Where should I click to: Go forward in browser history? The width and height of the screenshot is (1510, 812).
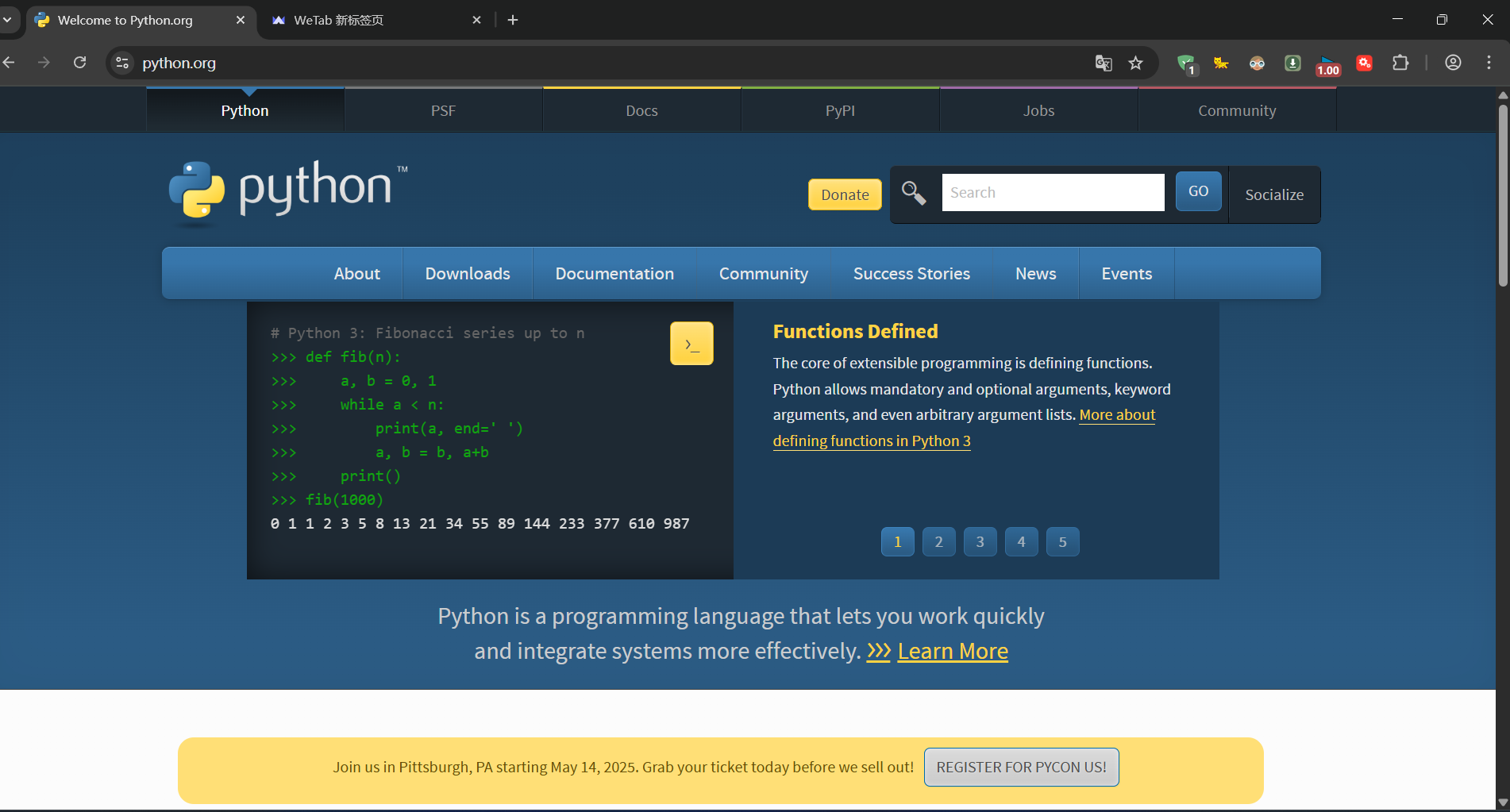(44, 63)
